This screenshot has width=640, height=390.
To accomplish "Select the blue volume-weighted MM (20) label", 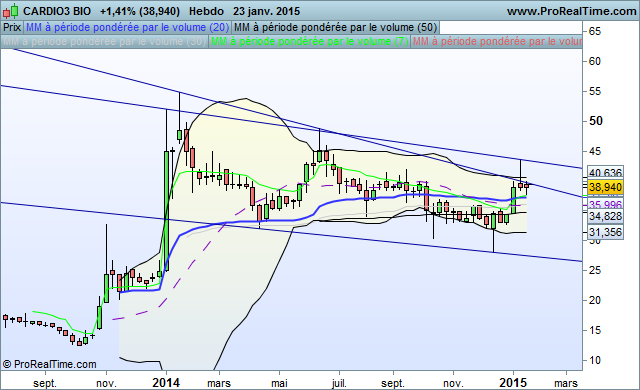I will (127, 27).
